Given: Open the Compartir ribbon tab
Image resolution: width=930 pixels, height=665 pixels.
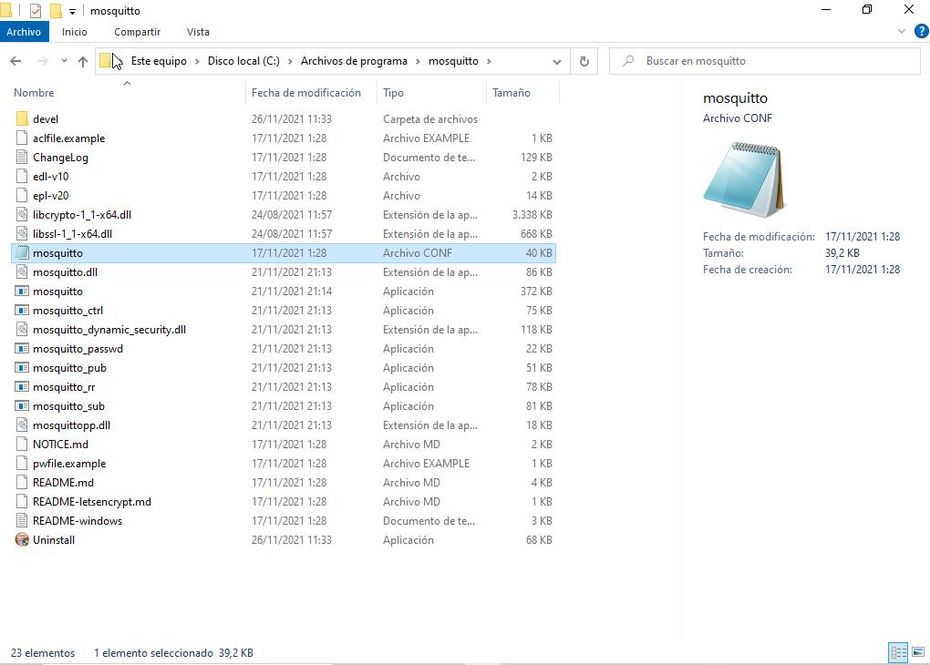Looking at the screenshot, I should tap(137, 32).
